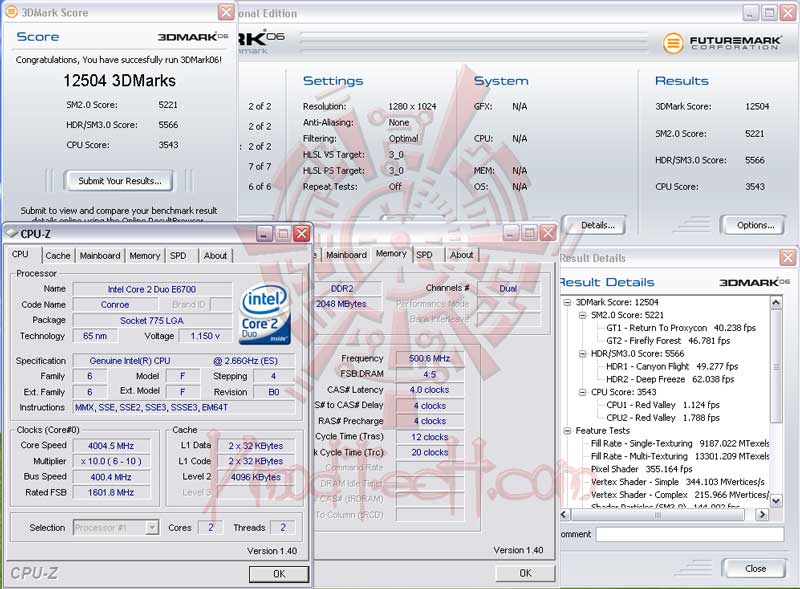Close the Result Details window
Image resolution: width=800 pixels, height=589 pixels.
(788, 257)
